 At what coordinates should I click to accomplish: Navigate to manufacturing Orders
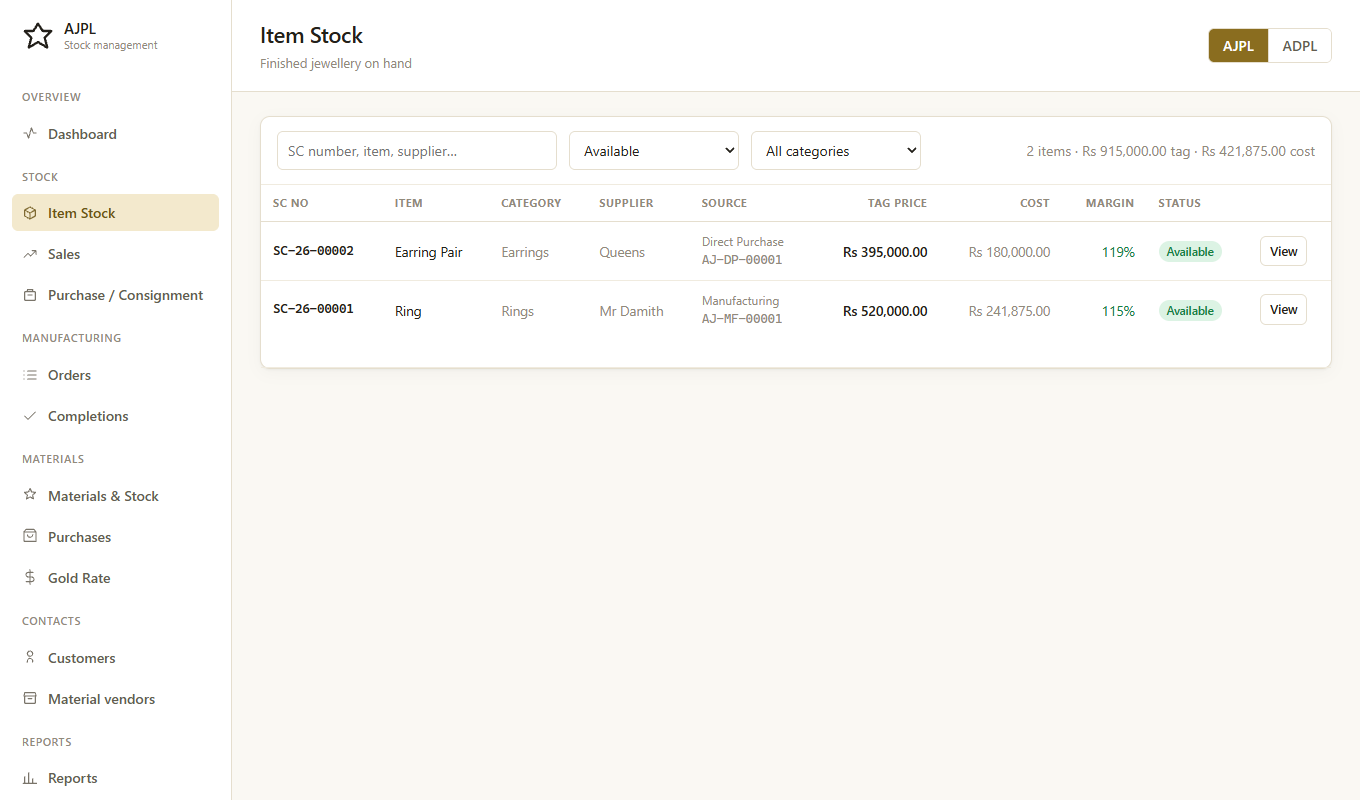(x=115, y=375)
